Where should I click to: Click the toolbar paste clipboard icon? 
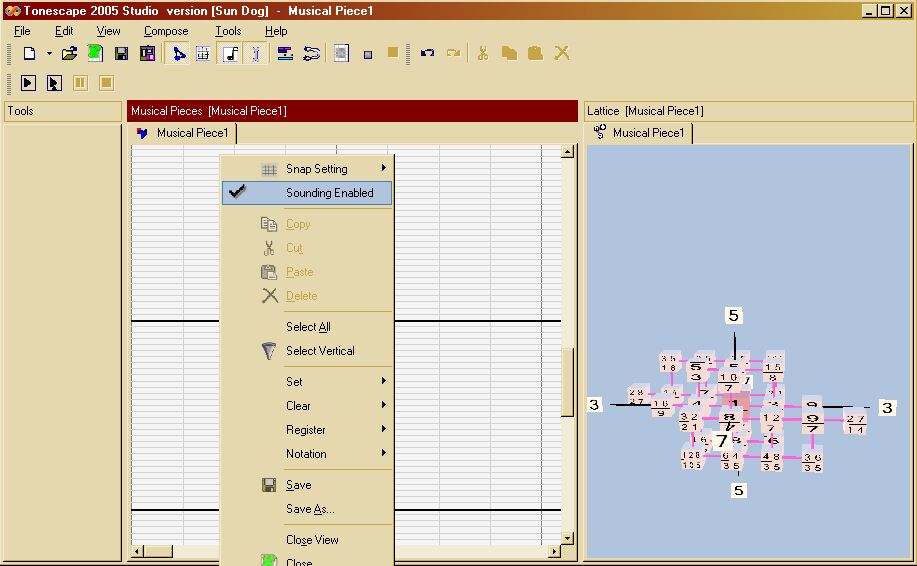coord(535,54)
